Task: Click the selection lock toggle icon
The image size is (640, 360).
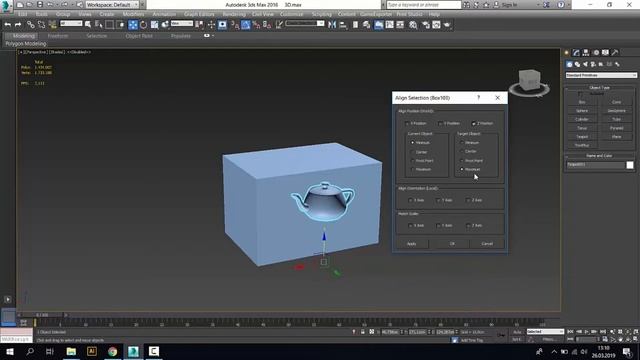Action: click(362, 332)
